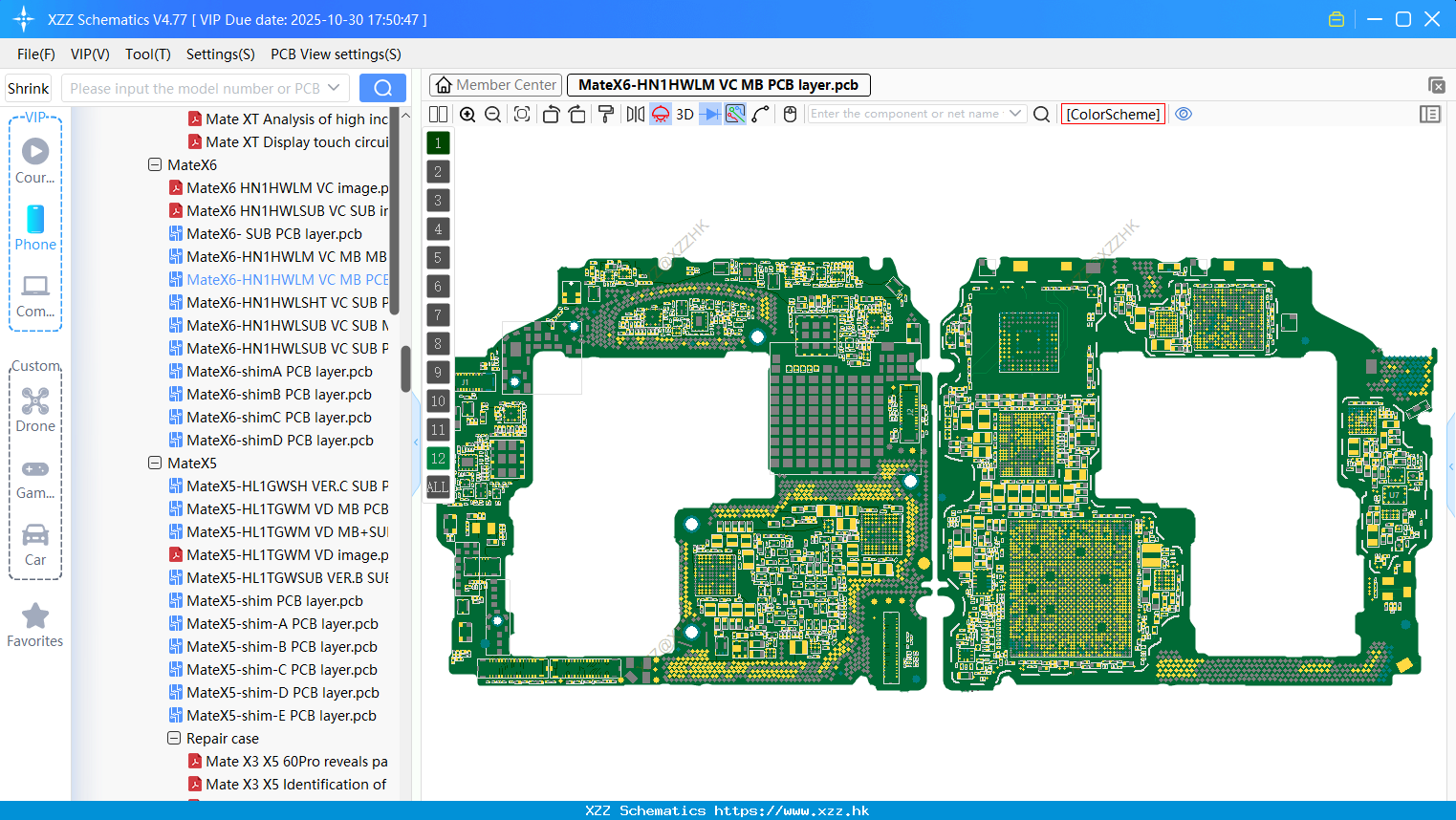Select the trace path tool

click(760, 115)
